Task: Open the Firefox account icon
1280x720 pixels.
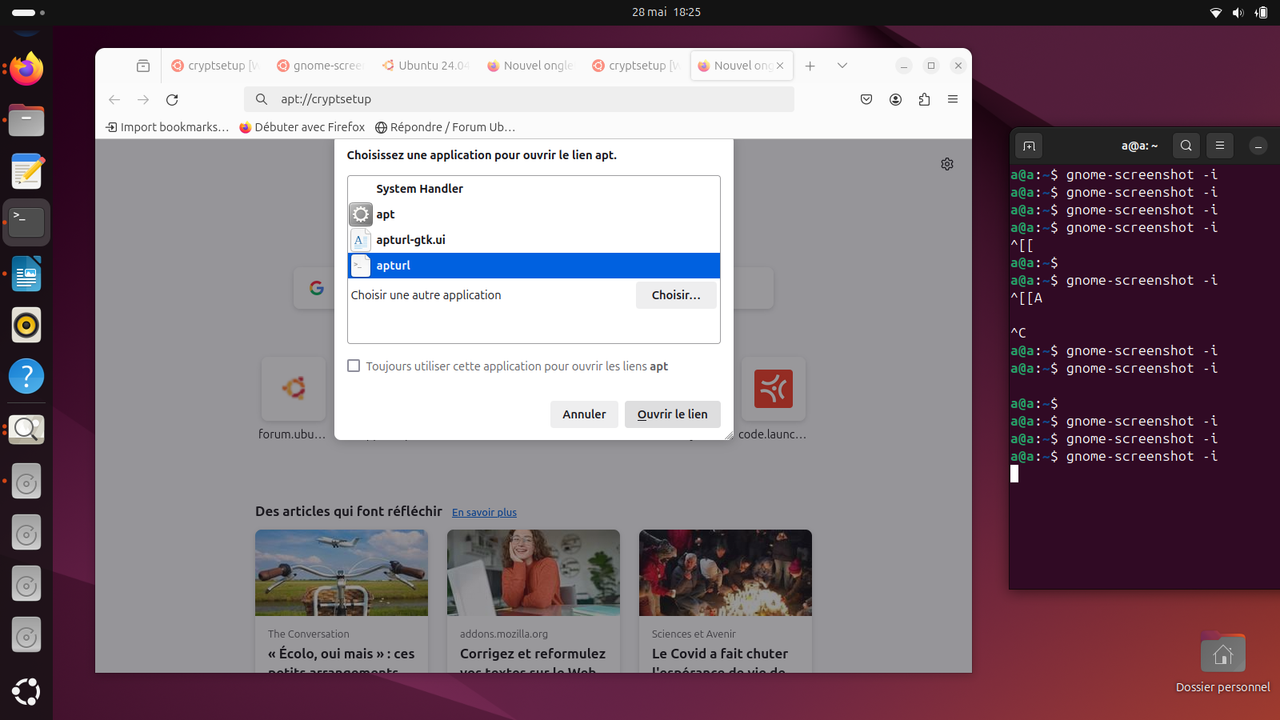Action: point(896,100)
